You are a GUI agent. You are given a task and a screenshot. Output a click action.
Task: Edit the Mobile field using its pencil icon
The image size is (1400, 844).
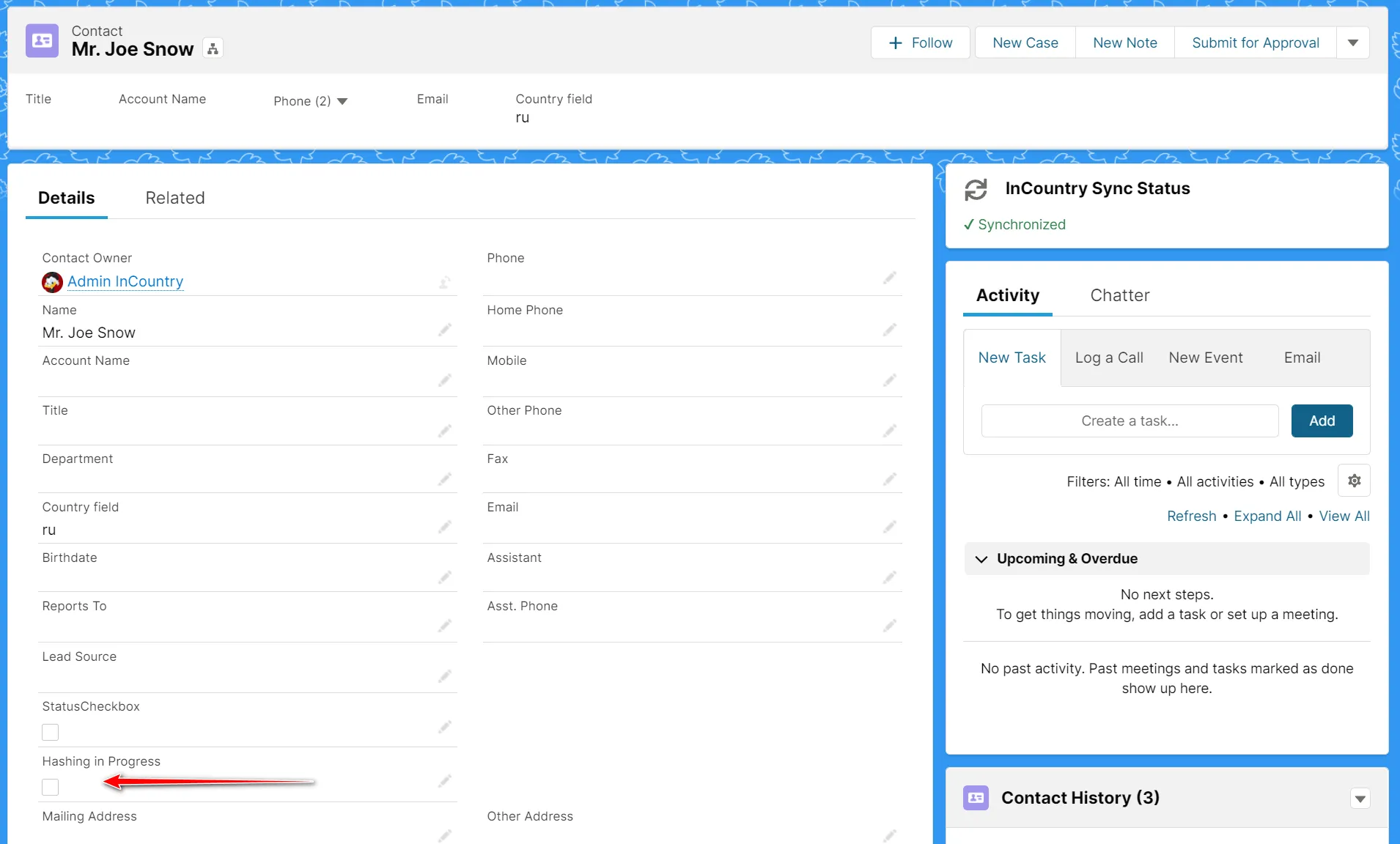889,380
